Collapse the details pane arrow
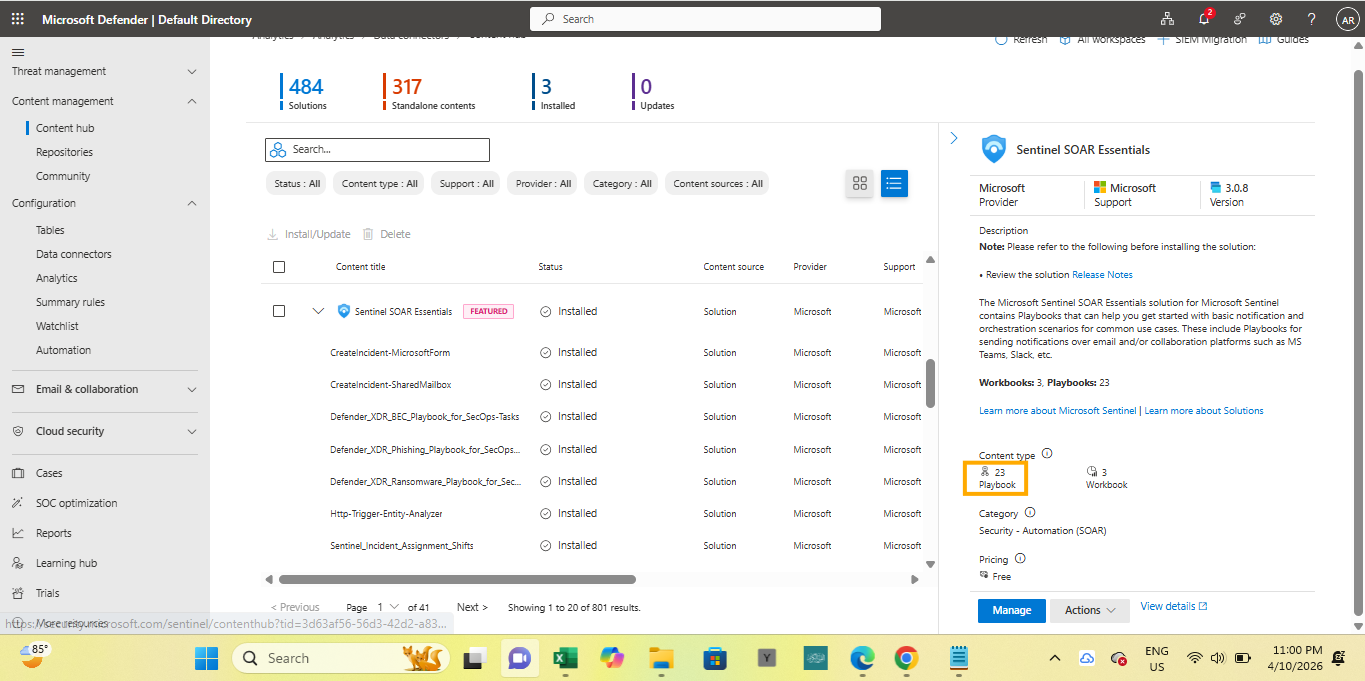 point(953,138)
